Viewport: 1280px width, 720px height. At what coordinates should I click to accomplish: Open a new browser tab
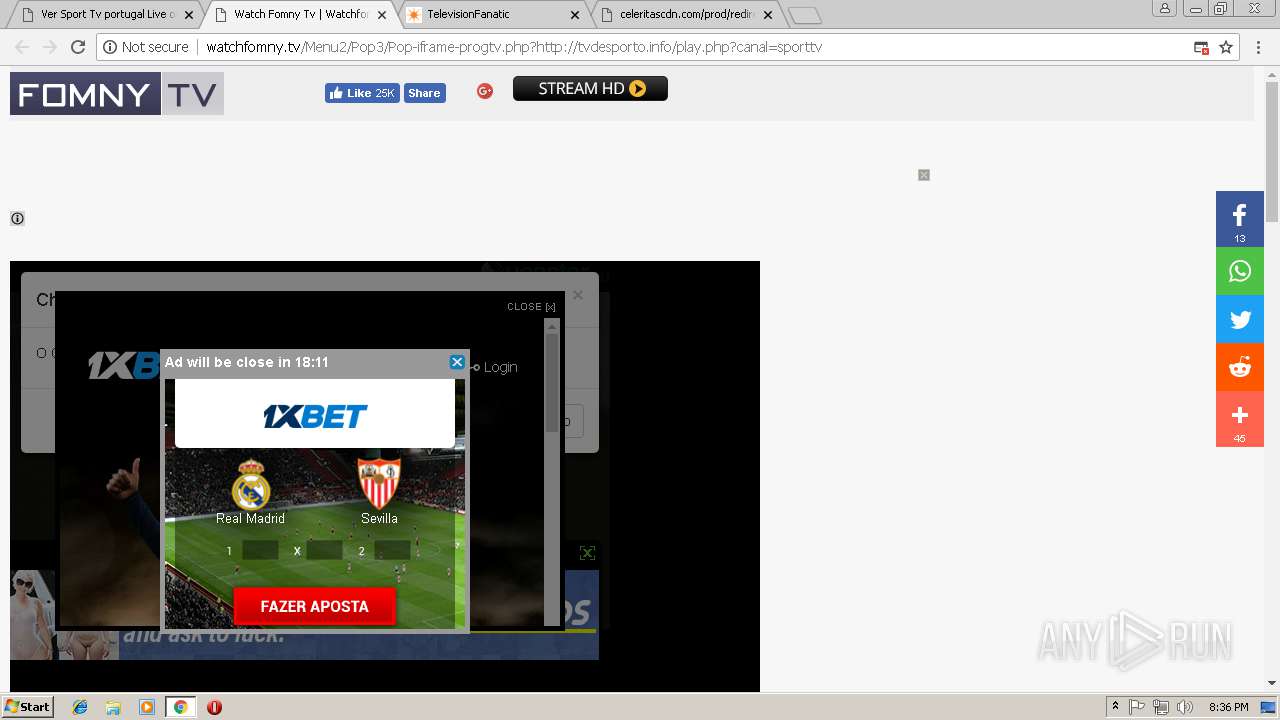pyautogui.click(x=805, y=15)
